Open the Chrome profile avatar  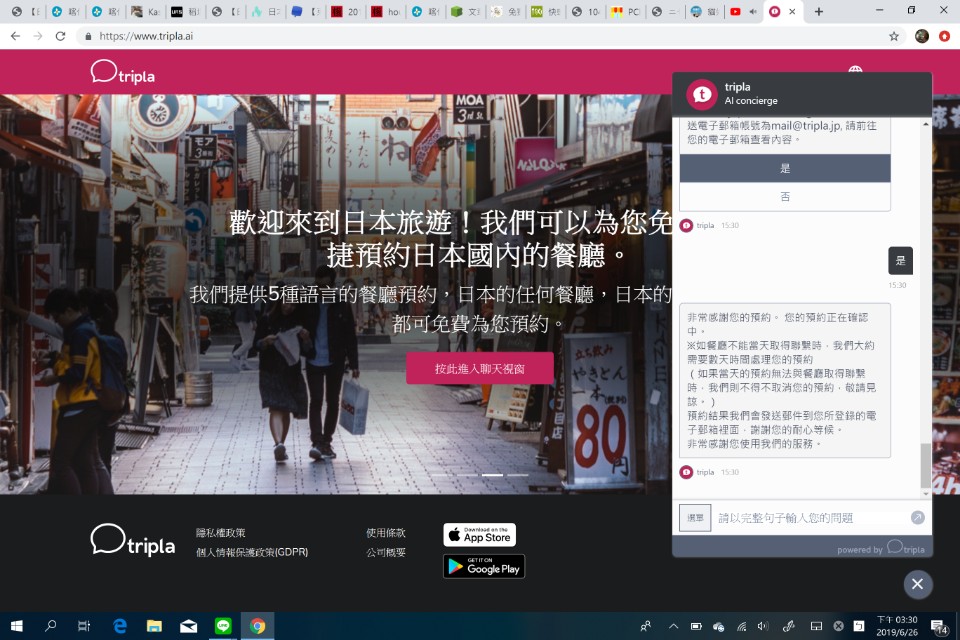click(x=921, y=36)
